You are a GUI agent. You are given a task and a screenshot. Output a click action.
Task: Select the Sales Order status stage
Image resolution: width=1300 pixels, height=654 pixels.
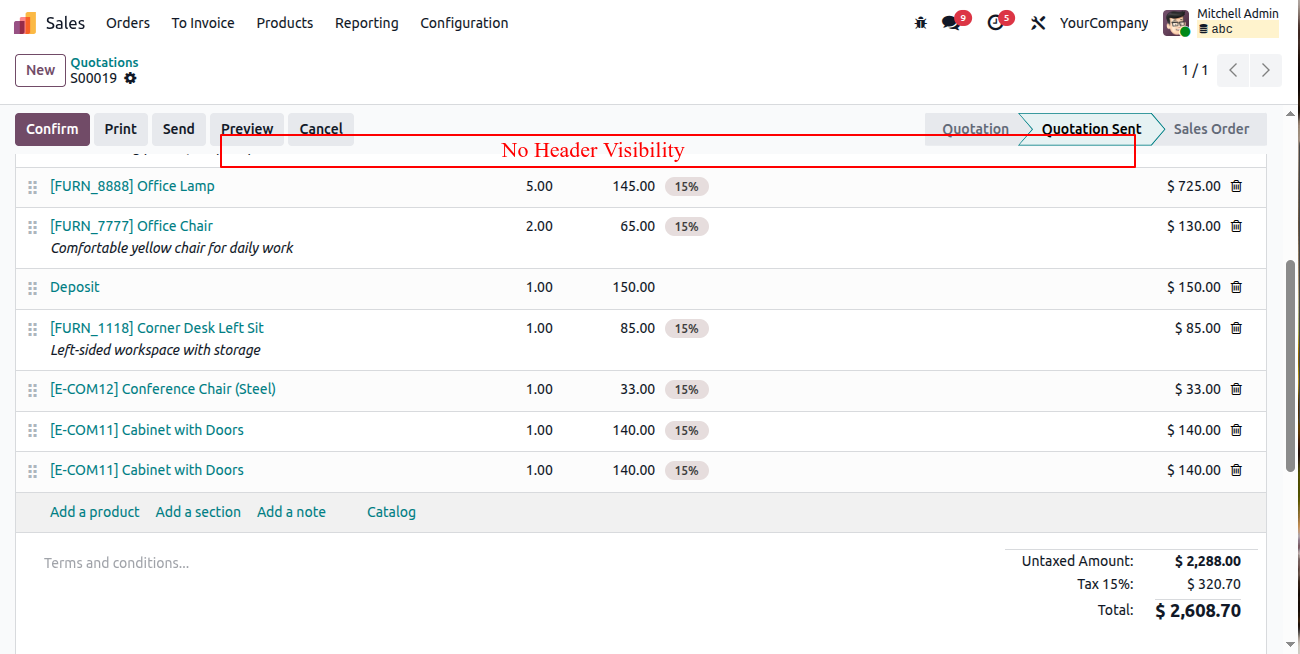(1211, 129)
